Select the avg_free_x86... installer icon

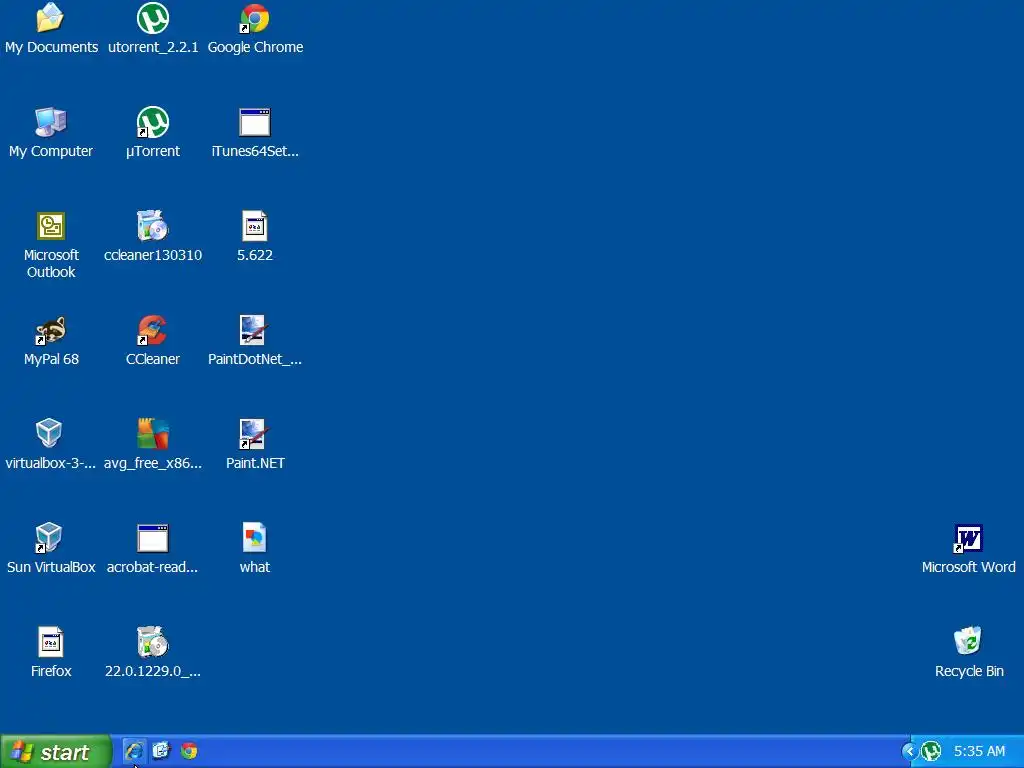click(153, 434)
